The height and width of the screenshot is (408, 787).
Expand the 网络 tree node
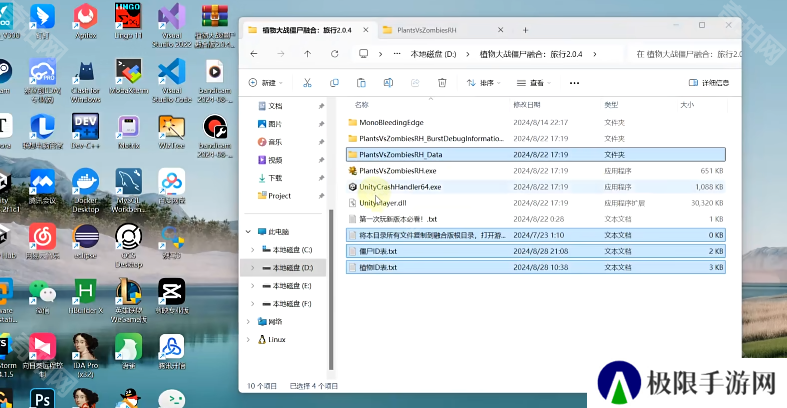click(x=248, y=322)
